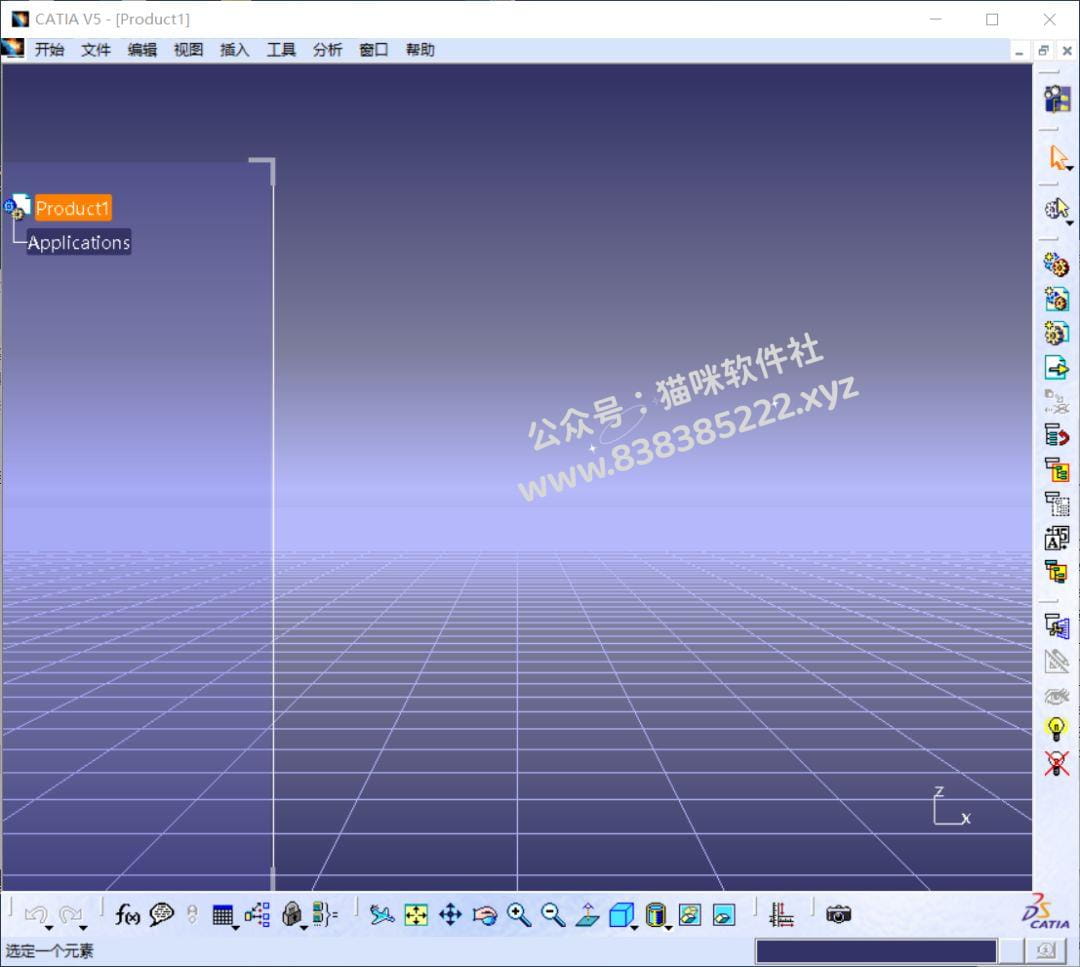Toggle the crossed-out bulb deactivate icon

pyautogui.click(x=1057, y=763)
